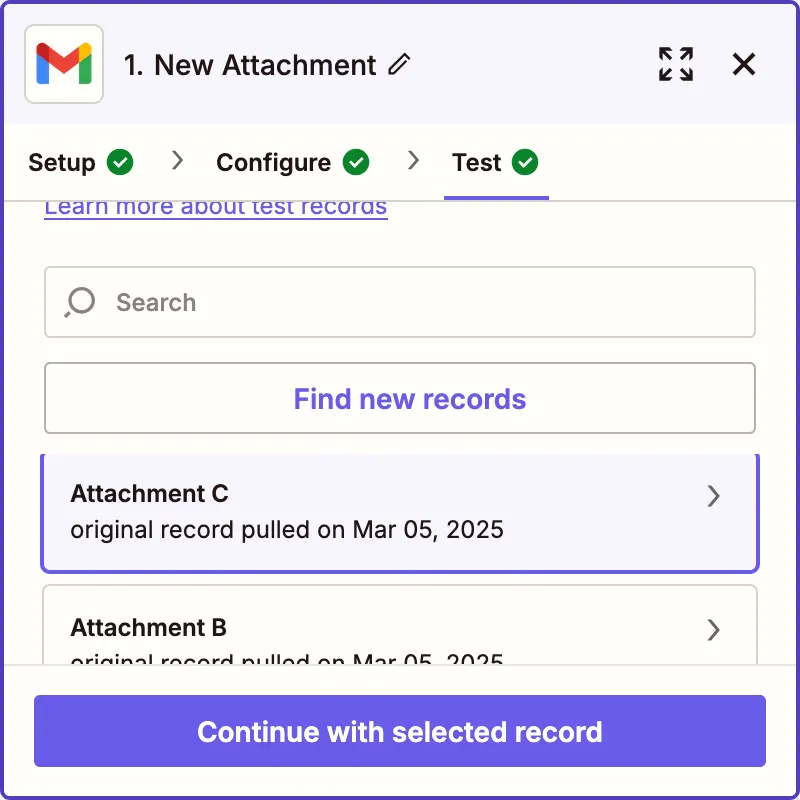The width and height of the screenshot is (800, 800).
Task: Switch to the Test tab
Action: (x=476, y=162)
